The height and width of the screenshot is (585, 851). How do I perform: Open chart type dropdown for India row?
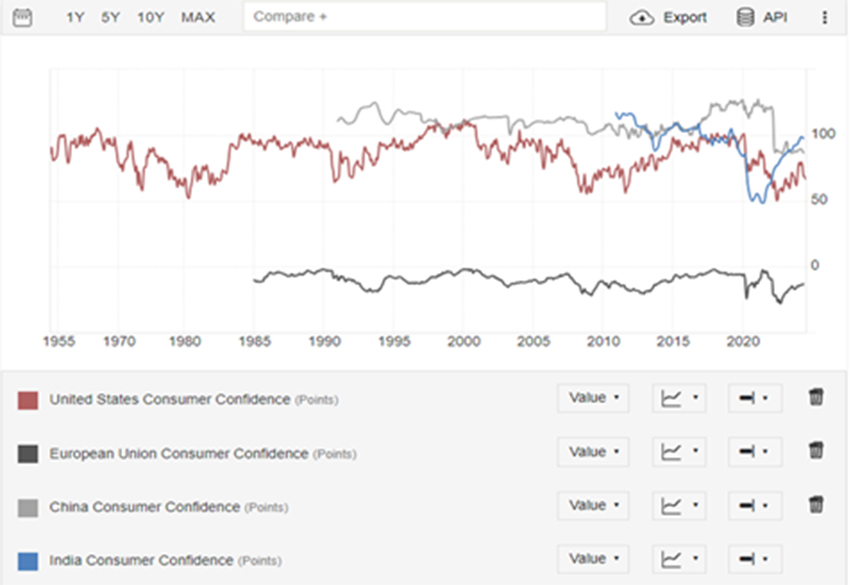pyautogui.click(x=679, y=559)
